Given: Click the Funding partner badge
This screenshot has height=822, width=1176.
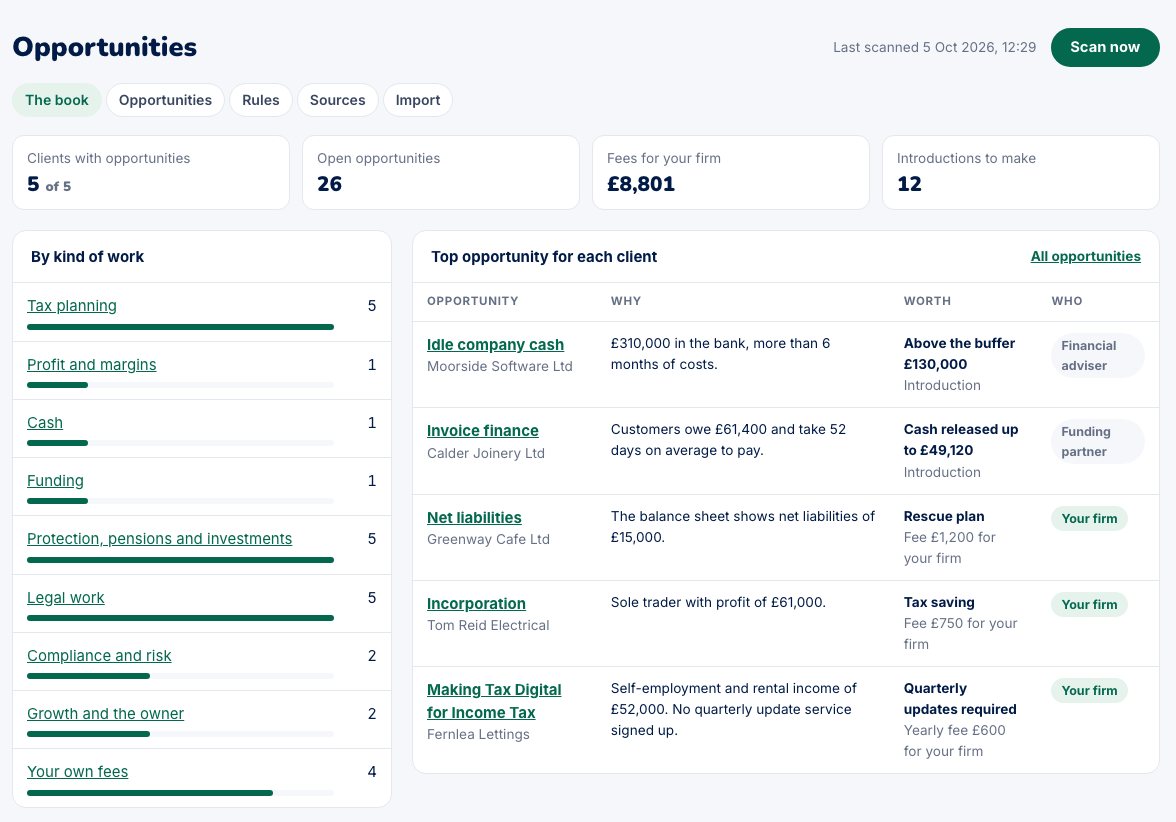Looking at the screenshot, I should click(1097, 442).
